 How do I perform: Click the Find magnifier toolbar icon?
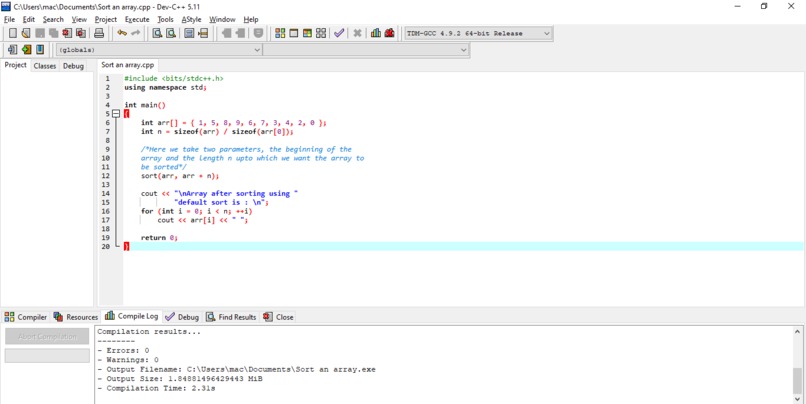(x=157, y=33)
